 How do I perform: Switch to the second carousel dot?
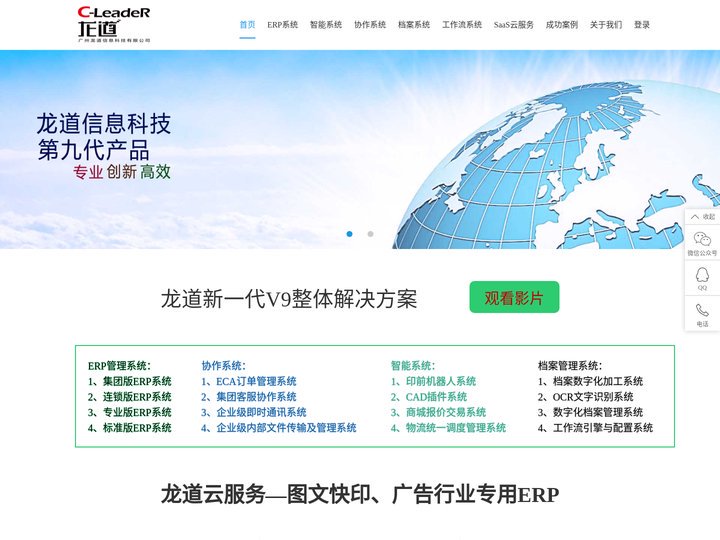click(370, 234)
